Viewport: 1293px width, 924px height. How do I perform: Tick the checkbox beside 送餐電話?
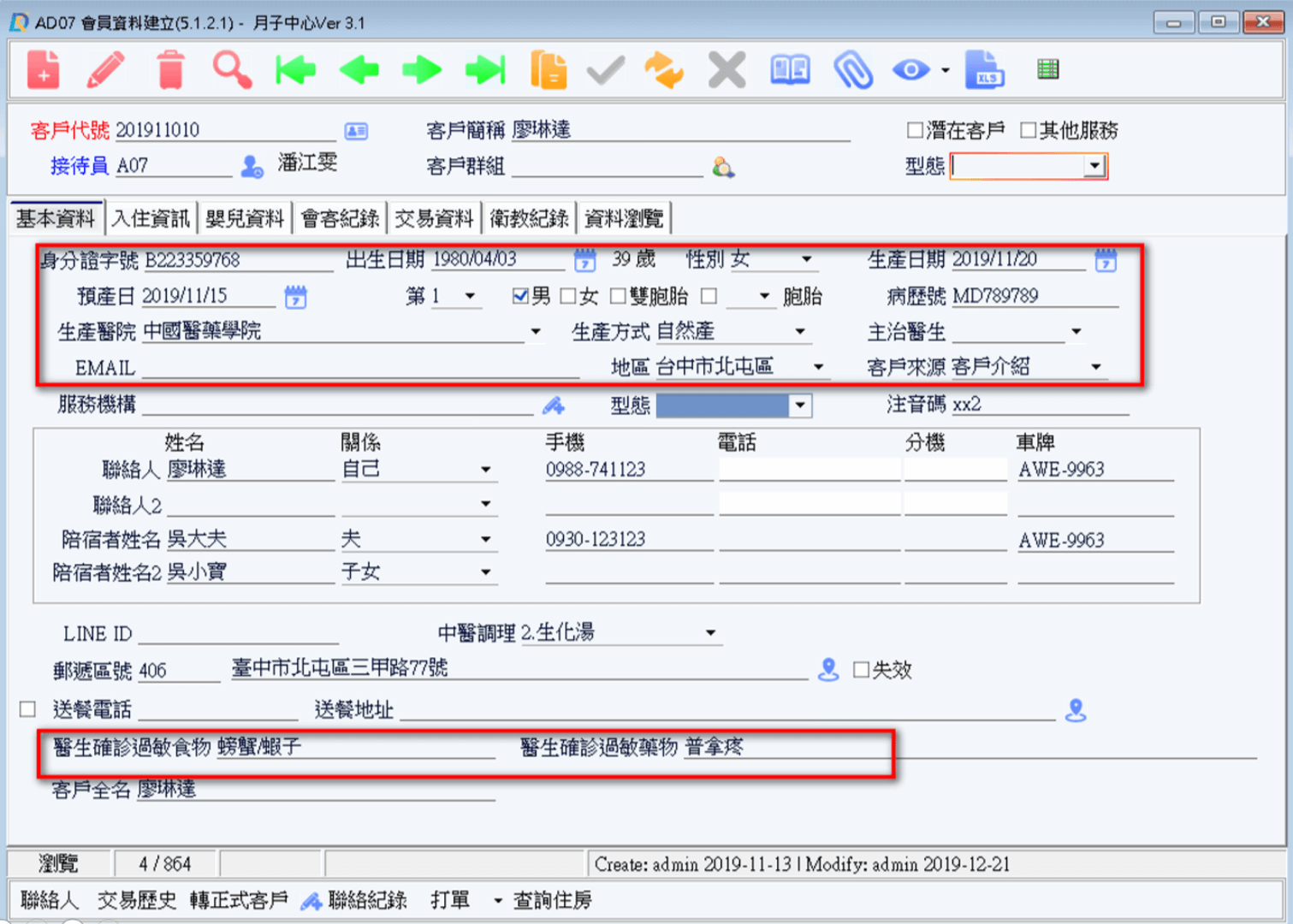(x=27, y=708)
